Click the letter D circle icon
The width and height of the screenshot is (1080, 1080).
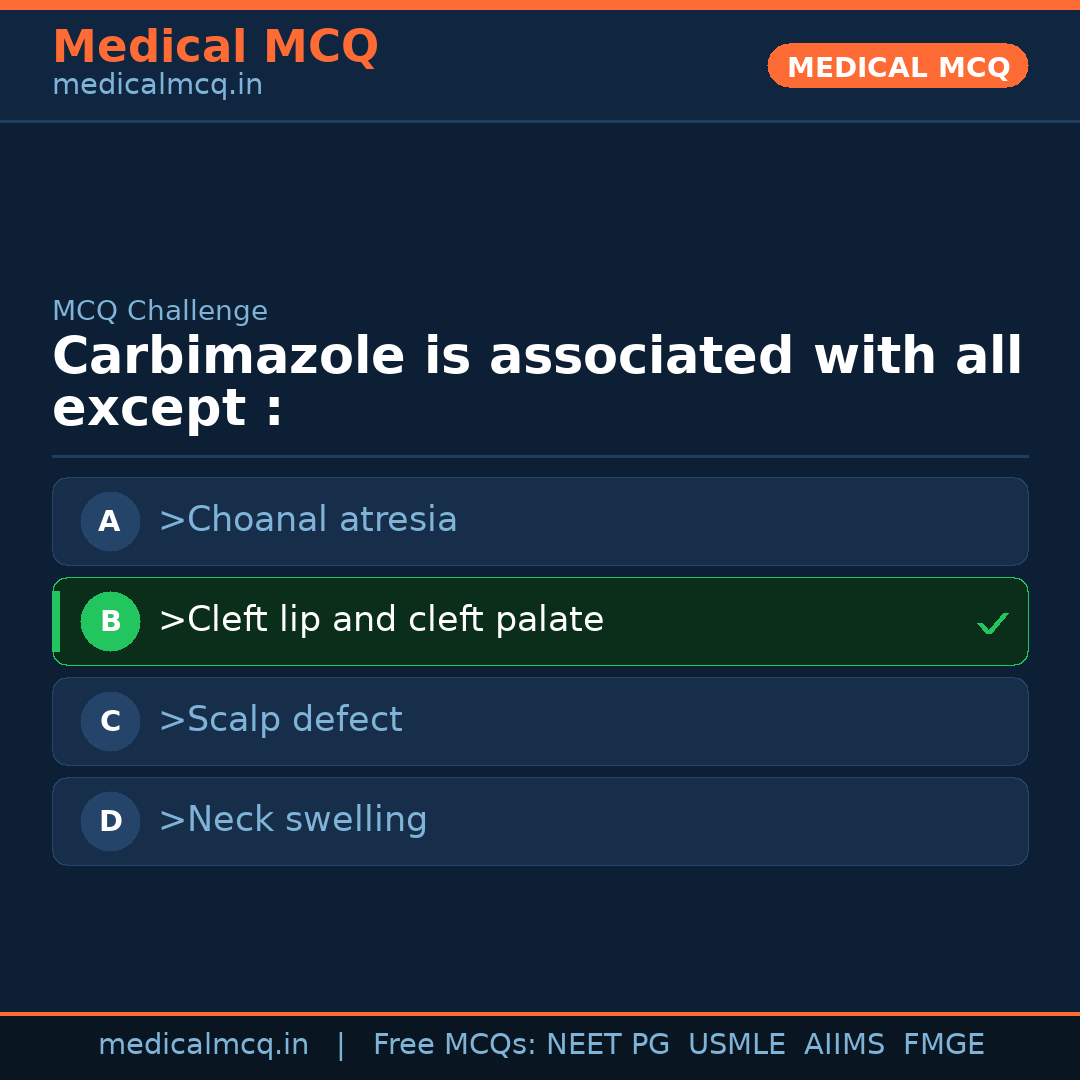[x=110, y=821]
